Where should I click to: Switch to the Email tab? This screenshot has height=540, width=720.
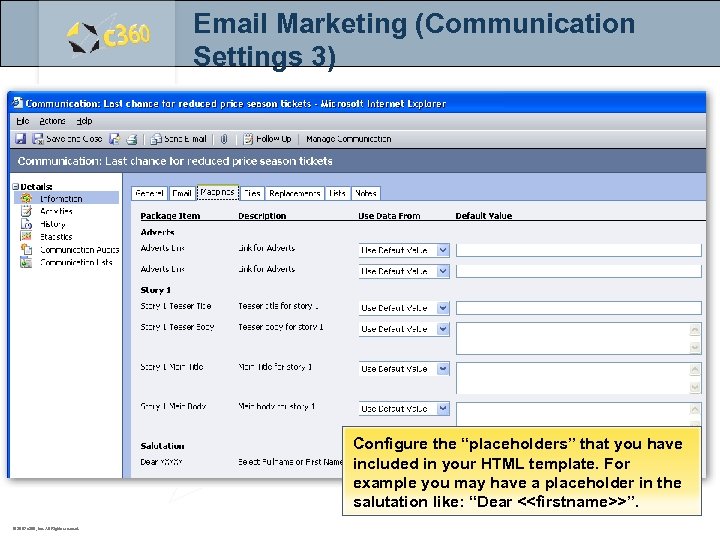(x=181, y=193)
